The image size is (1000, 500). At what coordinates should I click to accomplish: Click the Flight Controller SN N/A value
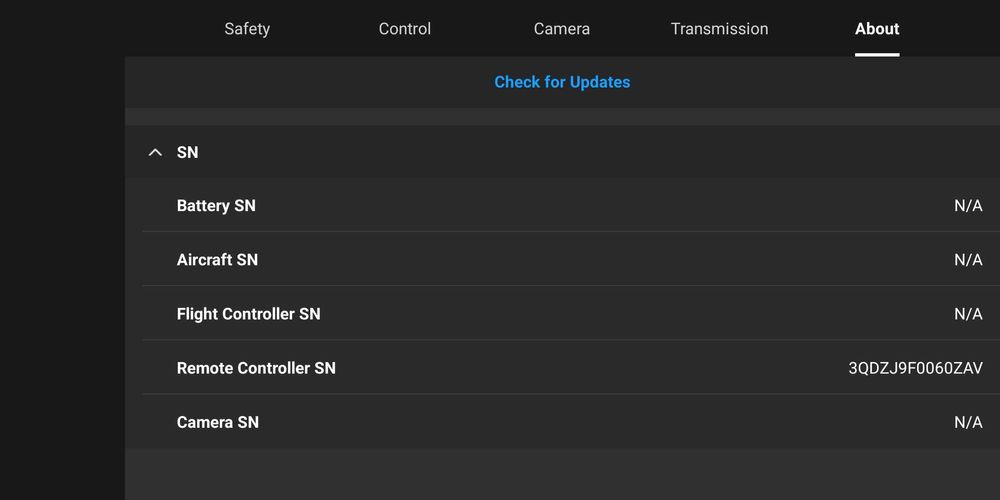(968, 314)
